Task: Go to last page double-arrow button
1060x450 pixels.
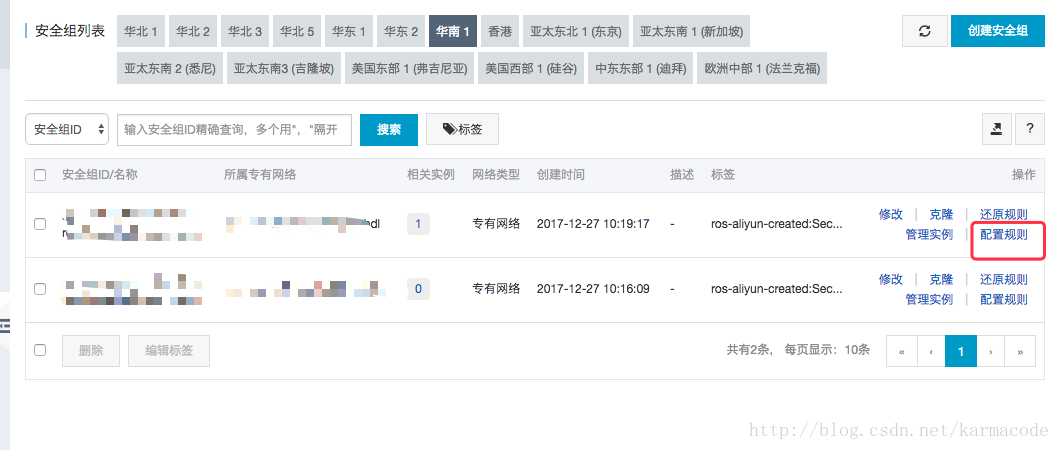Action: [1020, 351]
